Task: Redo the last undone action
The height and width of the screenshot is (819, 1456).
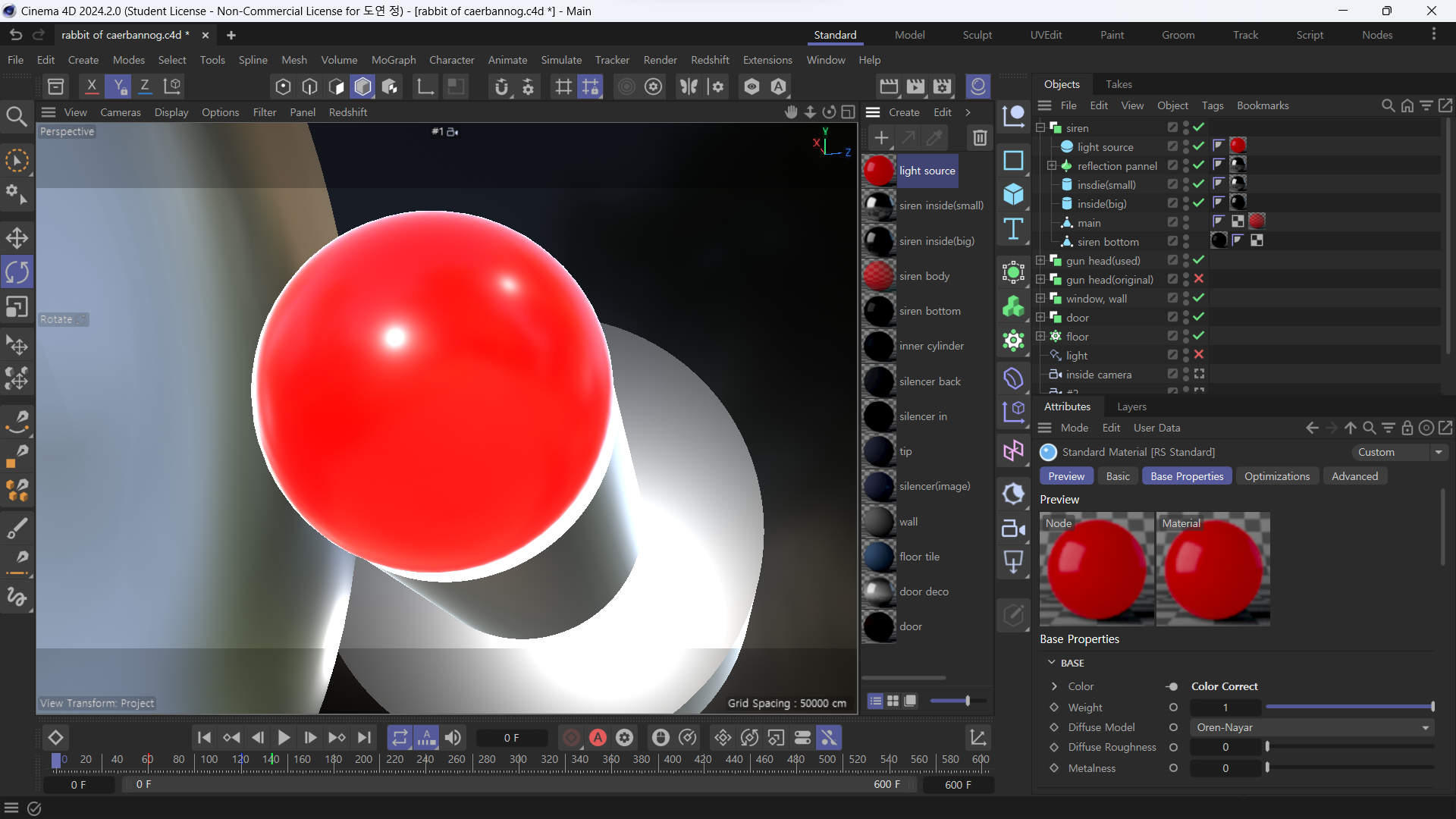Action: coord(39,35)
